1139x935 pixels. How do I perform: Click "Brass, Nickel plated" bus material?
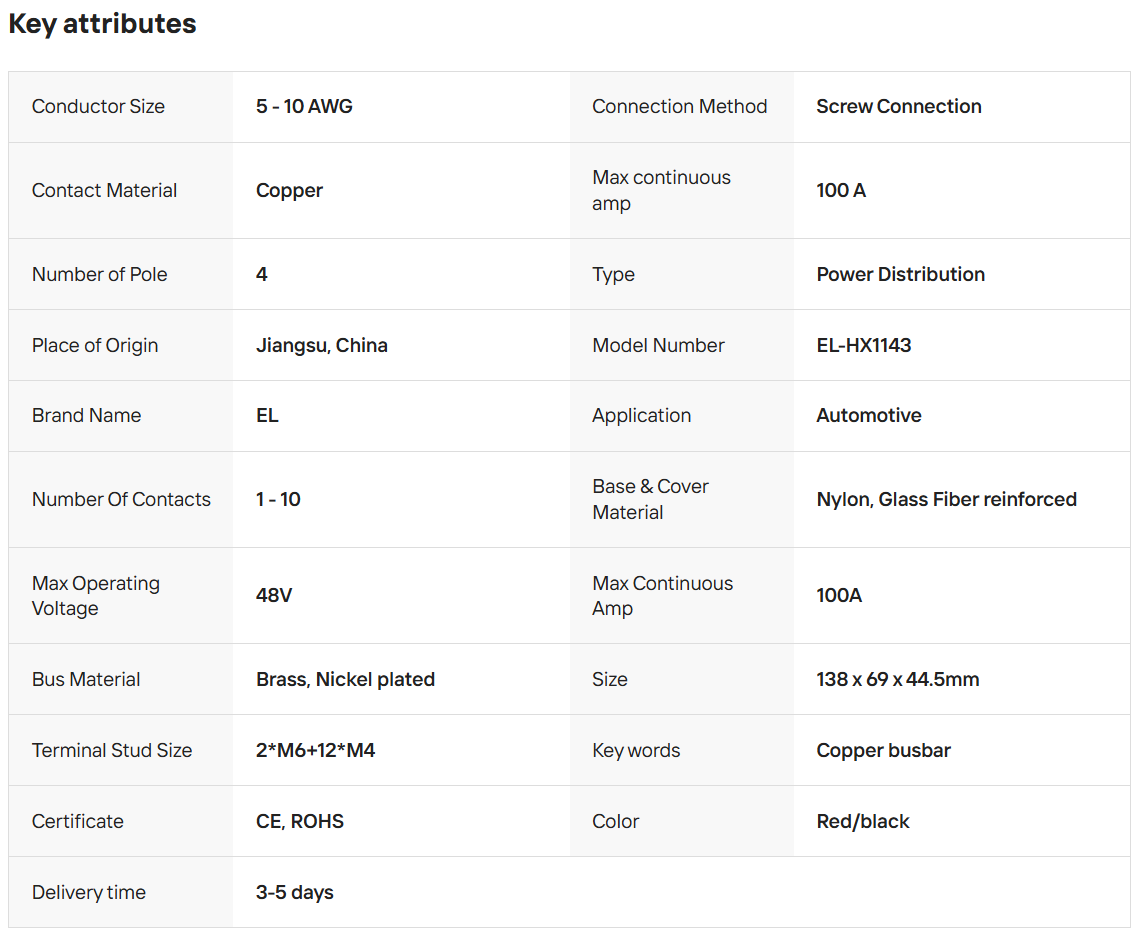345,679
